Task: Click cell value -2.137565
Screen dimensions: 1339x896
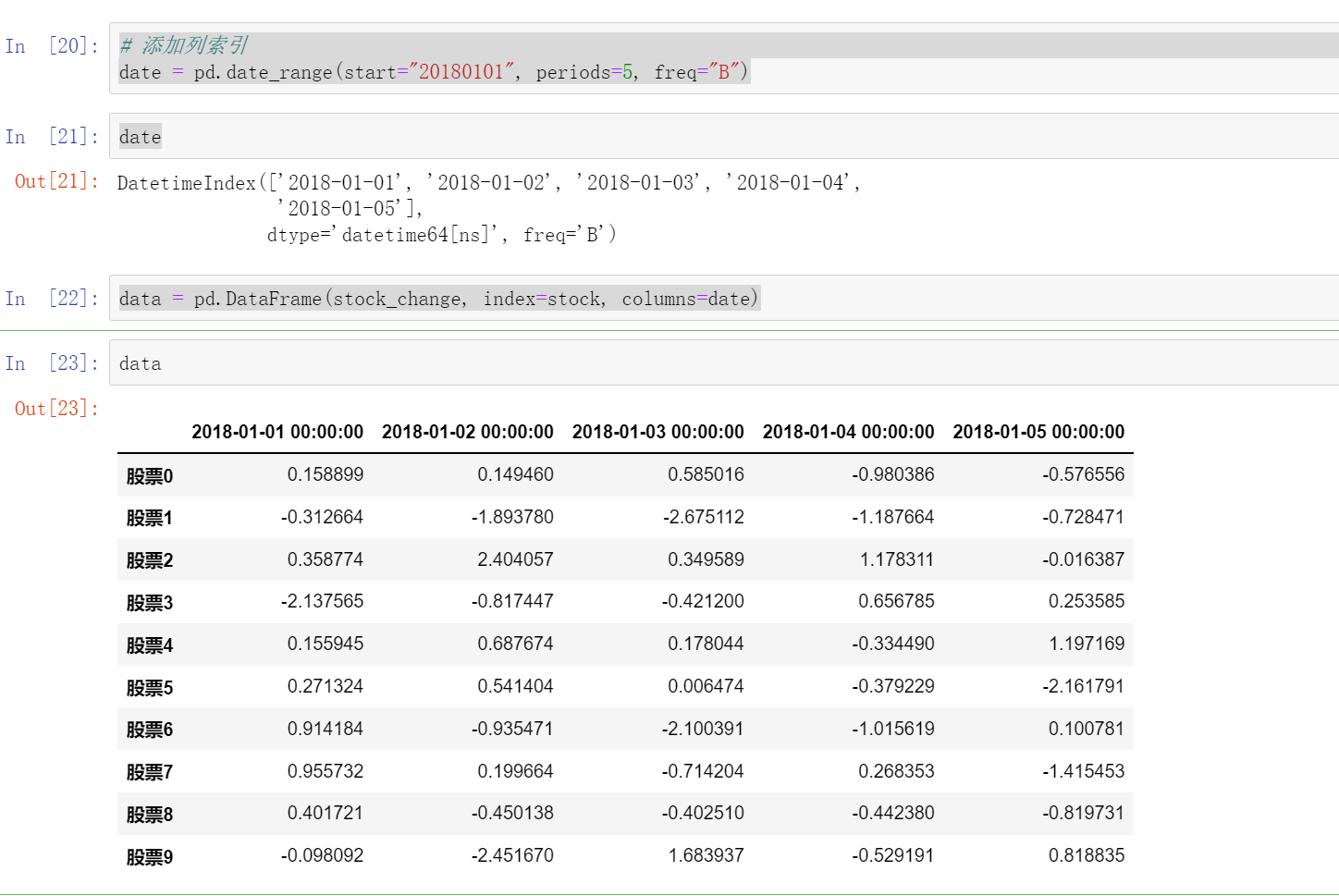Action: pyautogui.click(x=322, y=601)
